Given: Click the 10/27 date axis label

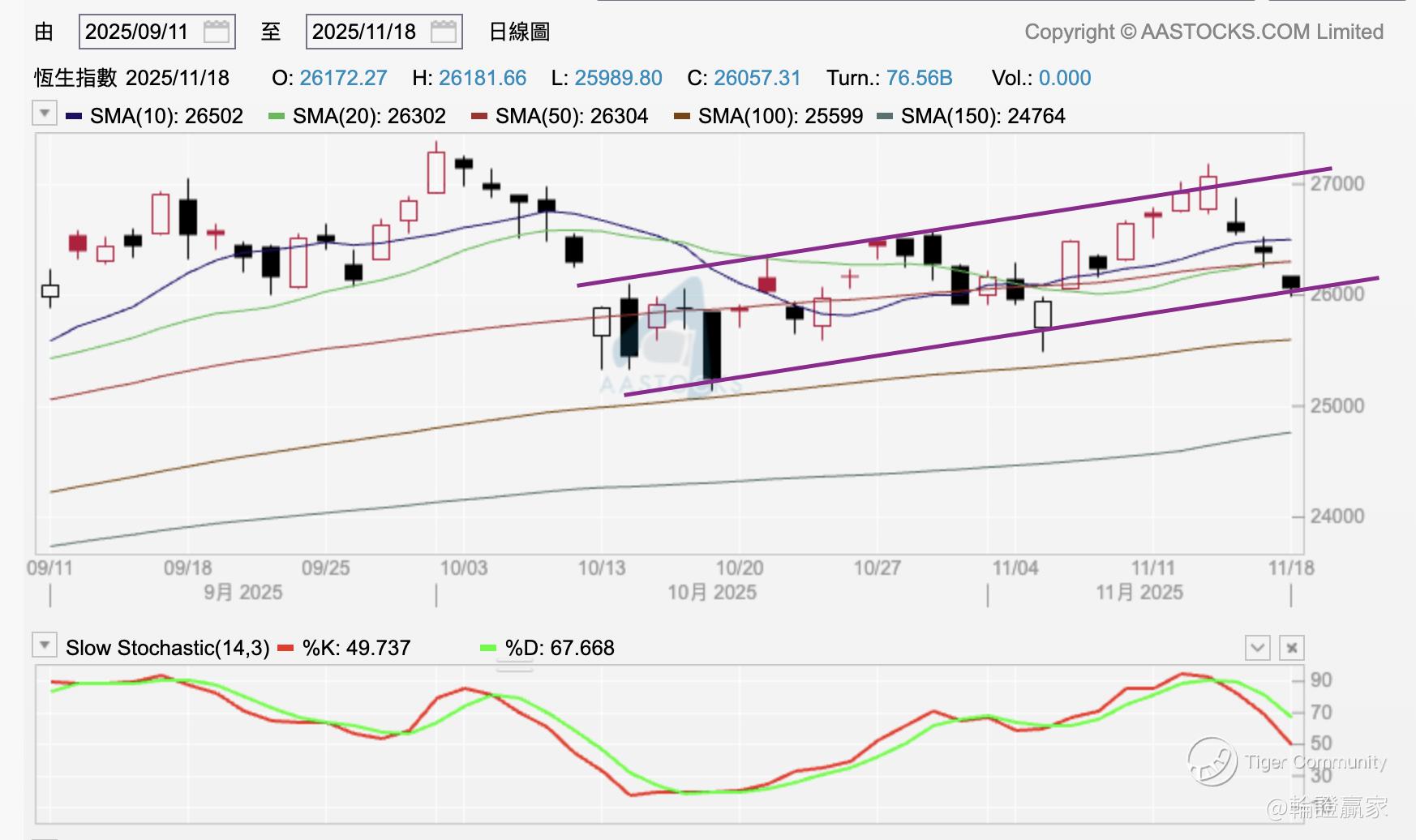Looking at the screenshot, I should tap(877, 568).
